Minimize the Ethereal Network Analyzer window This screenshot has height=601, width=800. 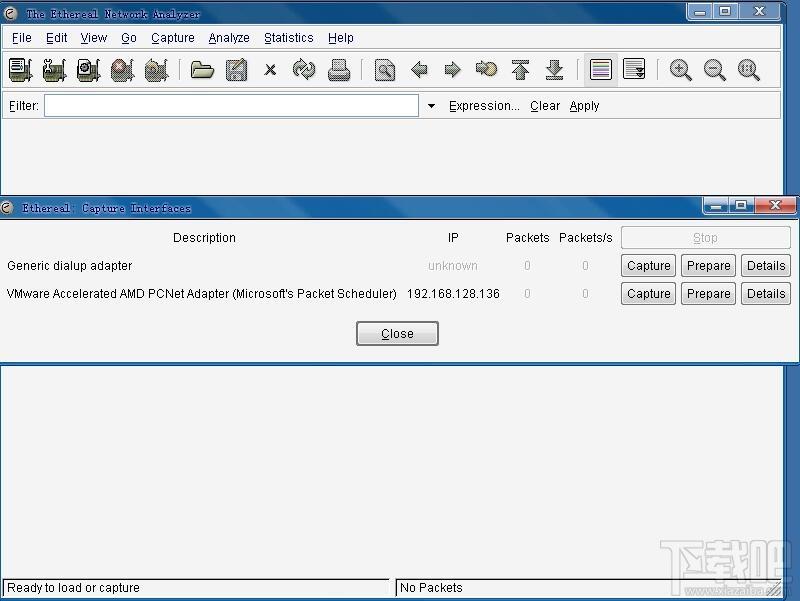click(x=699, y=12)
